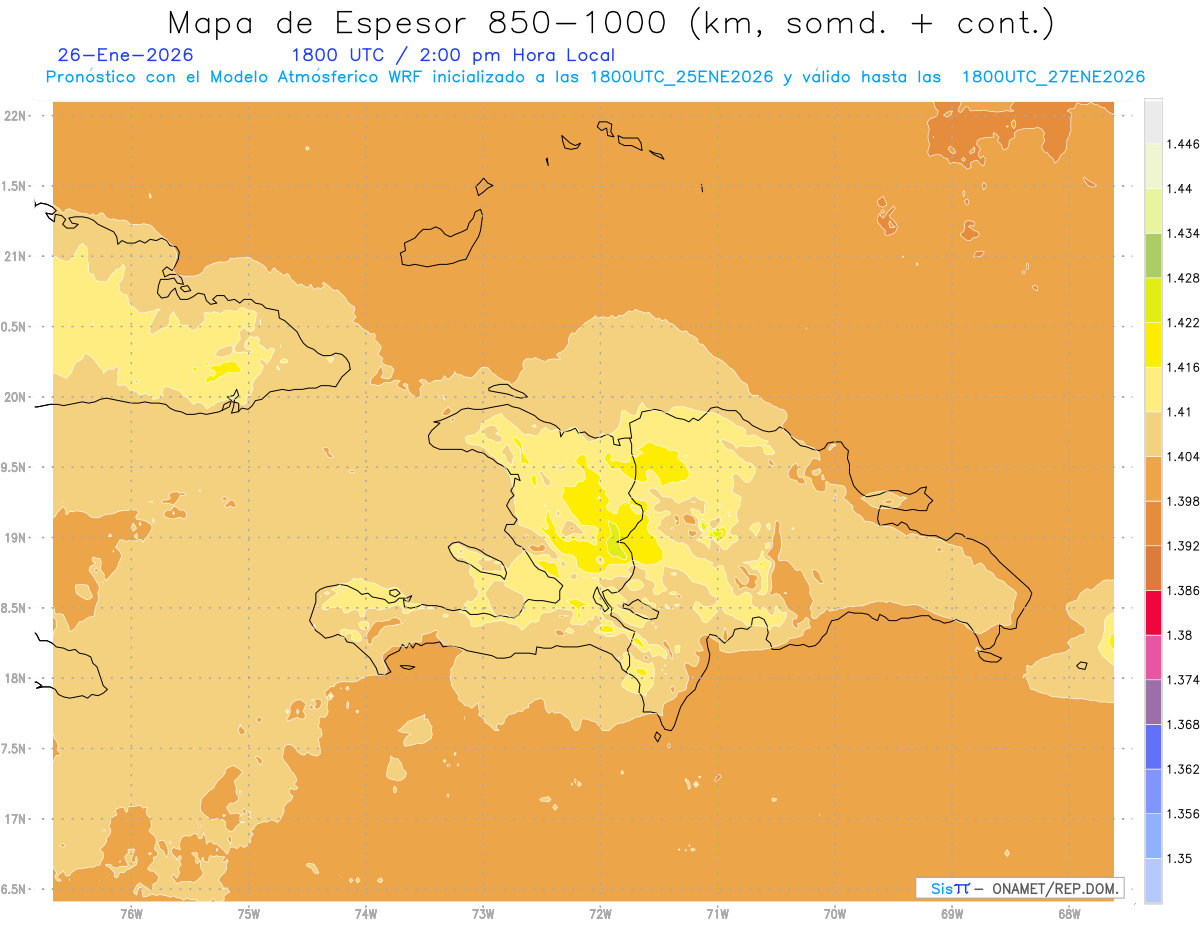Click the latitude label 17N

(x=15, y=819)
